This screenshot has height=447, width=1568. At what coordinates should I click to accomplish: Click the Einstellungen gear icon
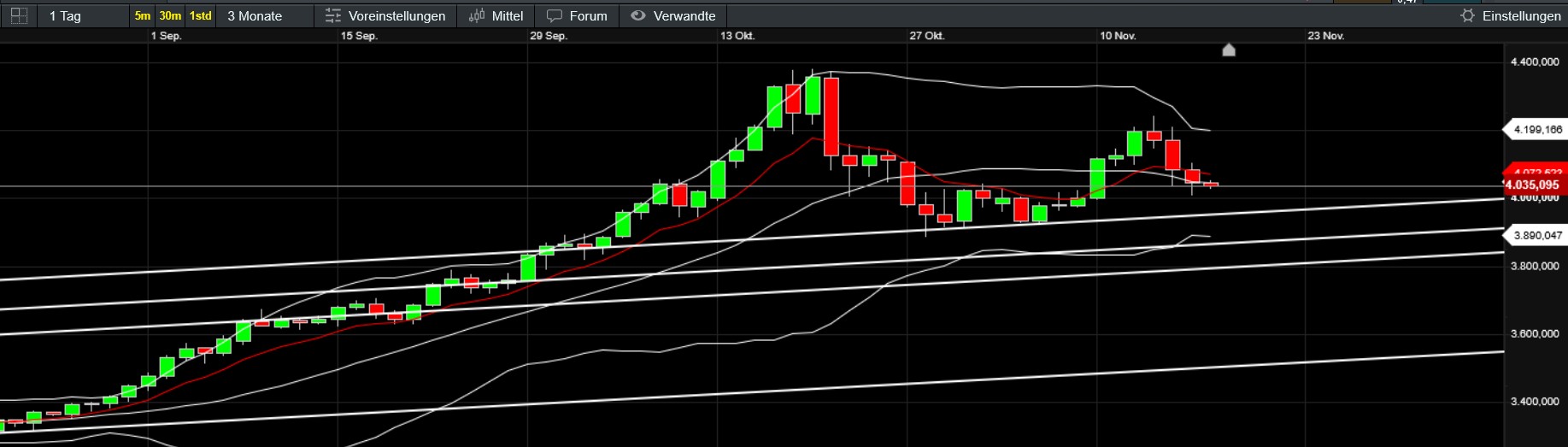1467,16
